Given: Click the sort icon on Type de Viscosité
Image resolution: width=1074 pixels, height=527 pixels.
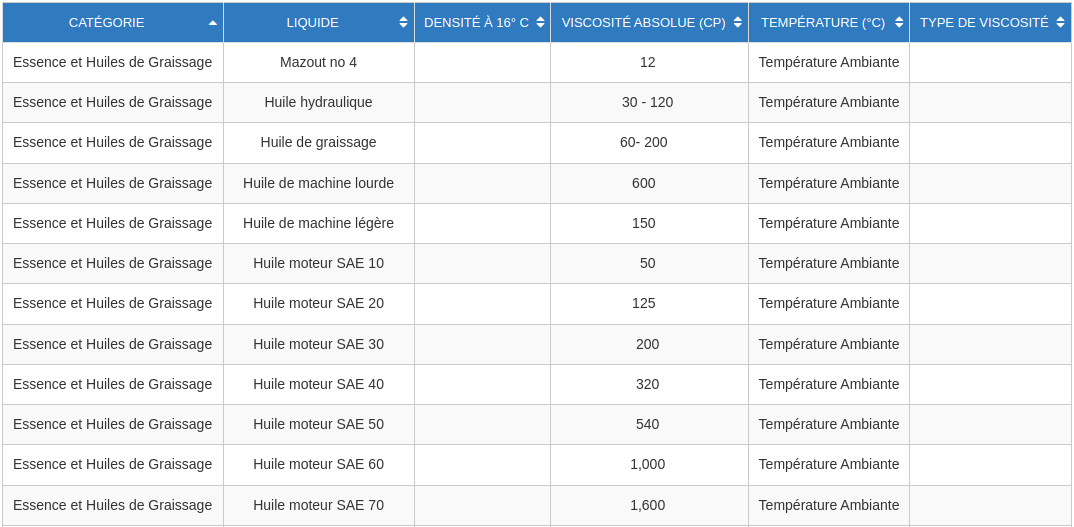Looking at the screenshot, I should (x=1062, y=23).
